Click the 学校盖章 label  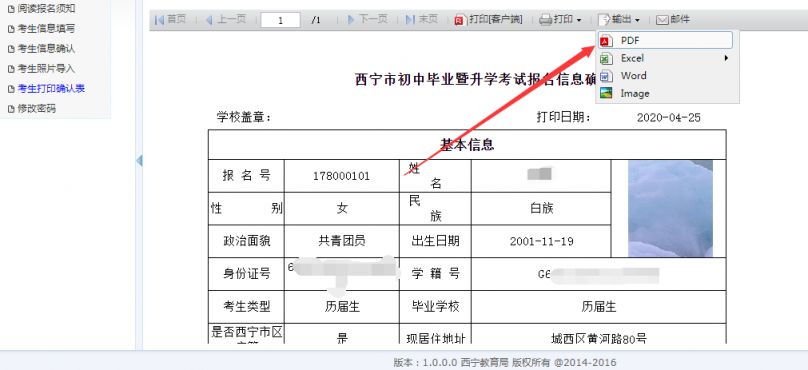coord(244,117)
